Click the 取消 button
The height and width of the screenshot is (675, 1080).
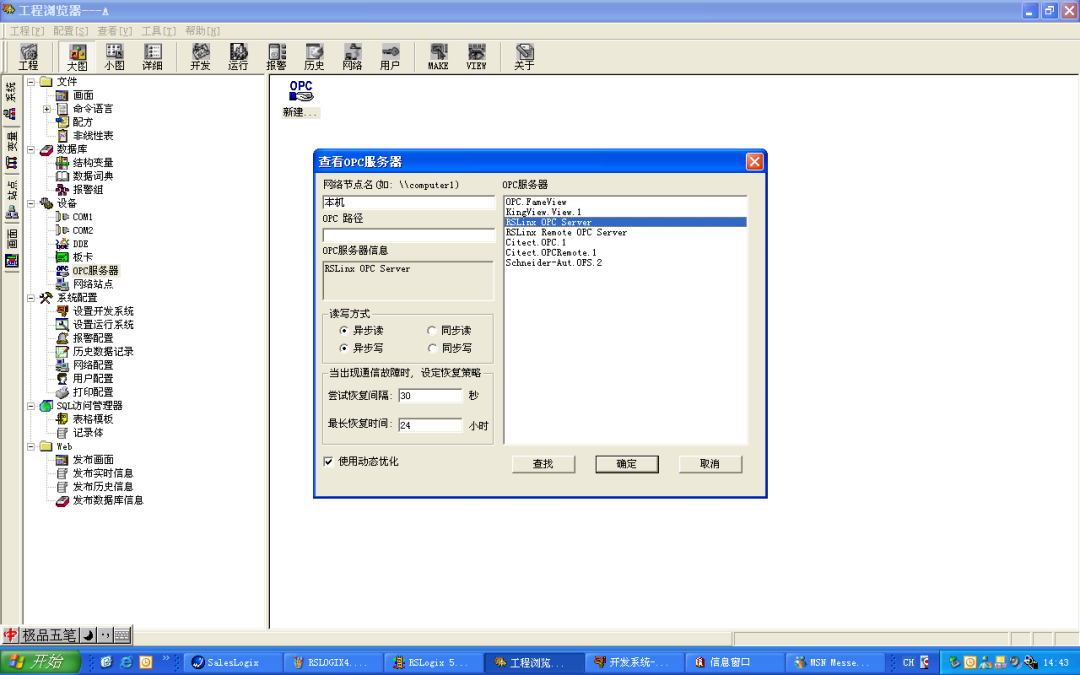[x=710, y=464]
